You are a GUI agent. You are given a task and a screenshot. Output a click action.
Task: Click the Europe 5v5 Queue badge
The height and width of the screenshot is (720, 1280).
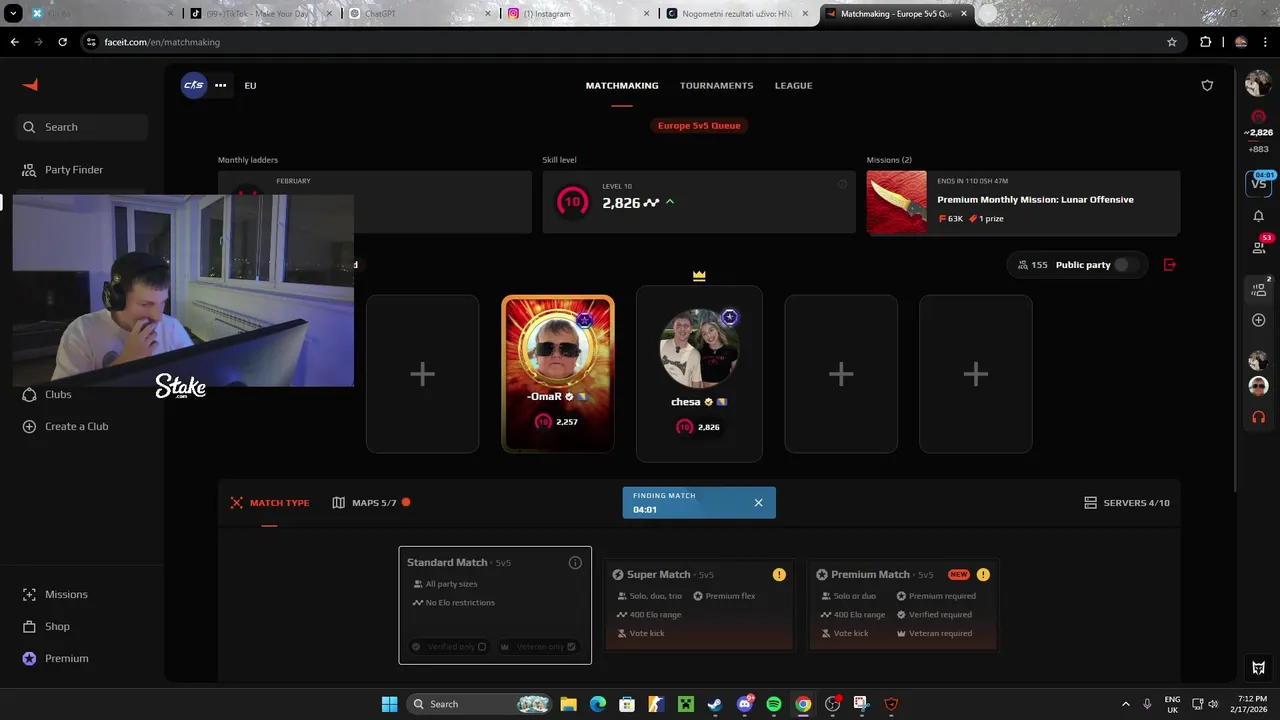coord(699,126)
